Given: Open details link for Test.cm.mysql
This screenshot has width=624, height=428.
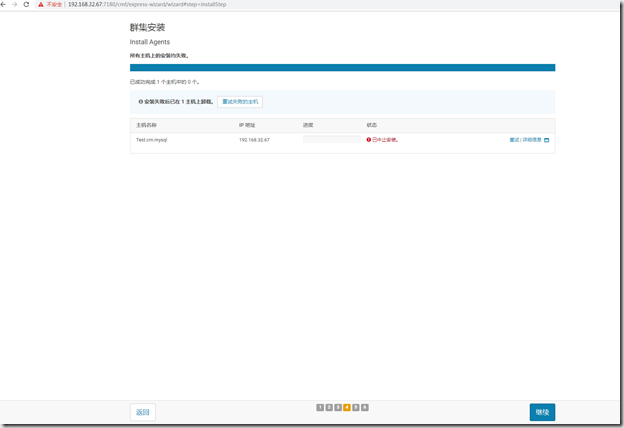Looking at the screenshot, I should [532, 140].
